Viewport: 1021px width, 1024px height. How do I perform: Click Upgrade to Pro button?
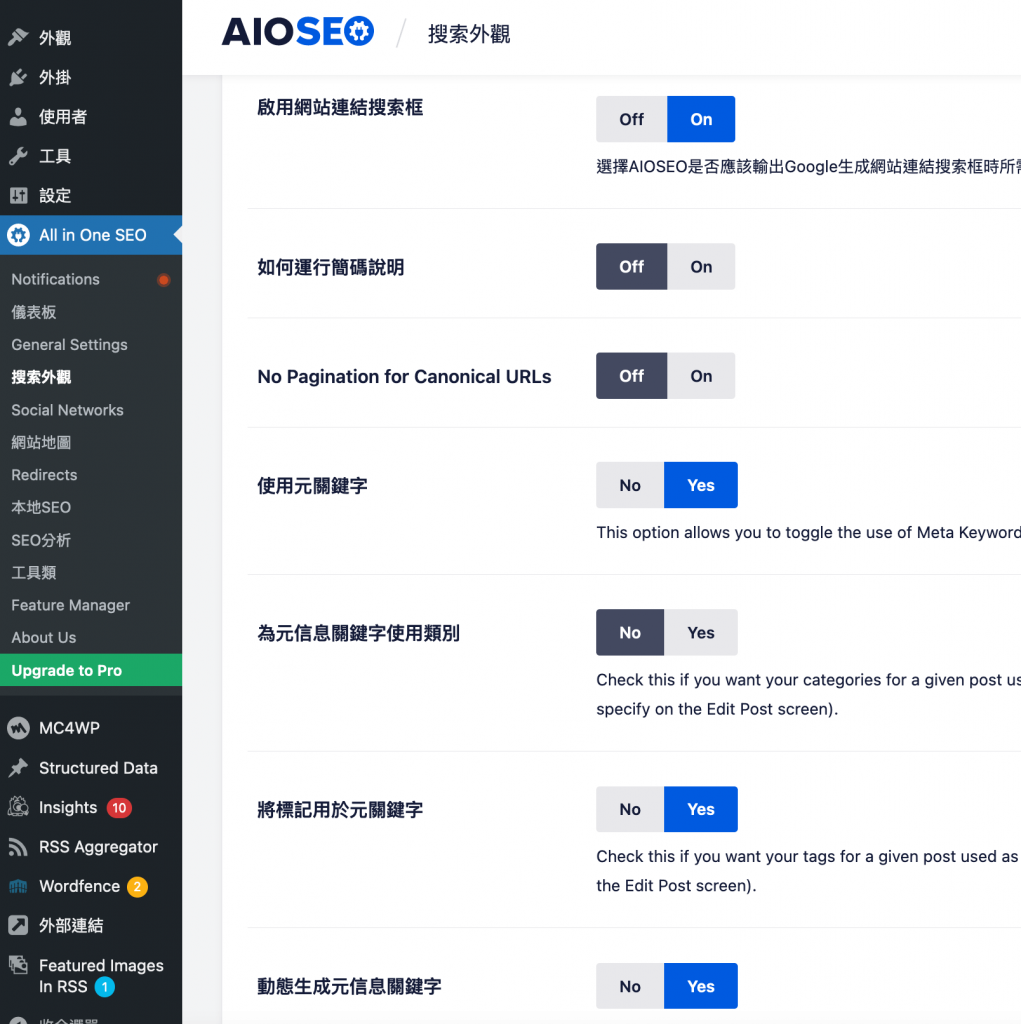[67, 670]
